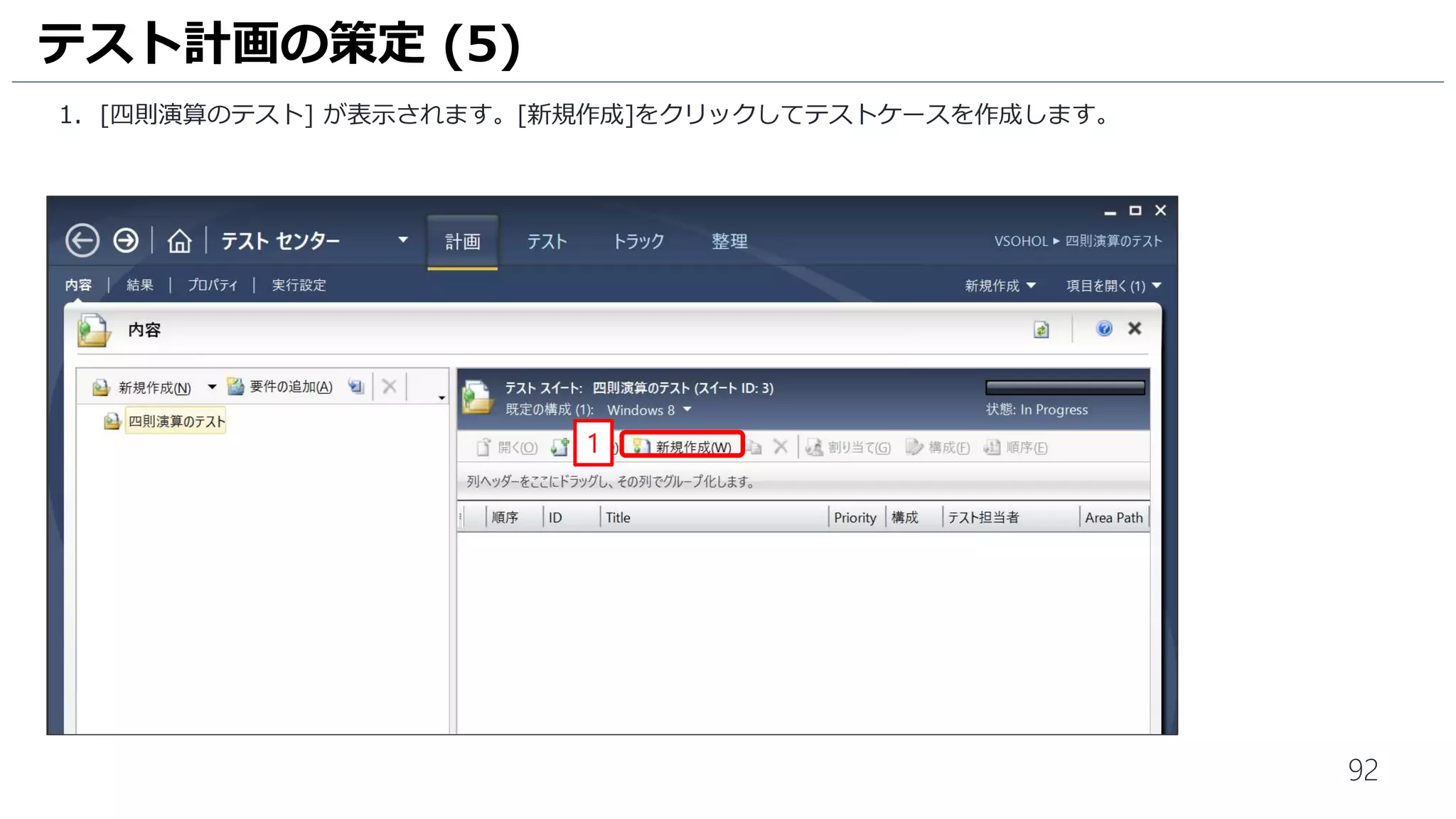Screen dimensions: 1456x819
Task: Click the delete X icon in tree toolbar
Action: click(x=390, y=387)
